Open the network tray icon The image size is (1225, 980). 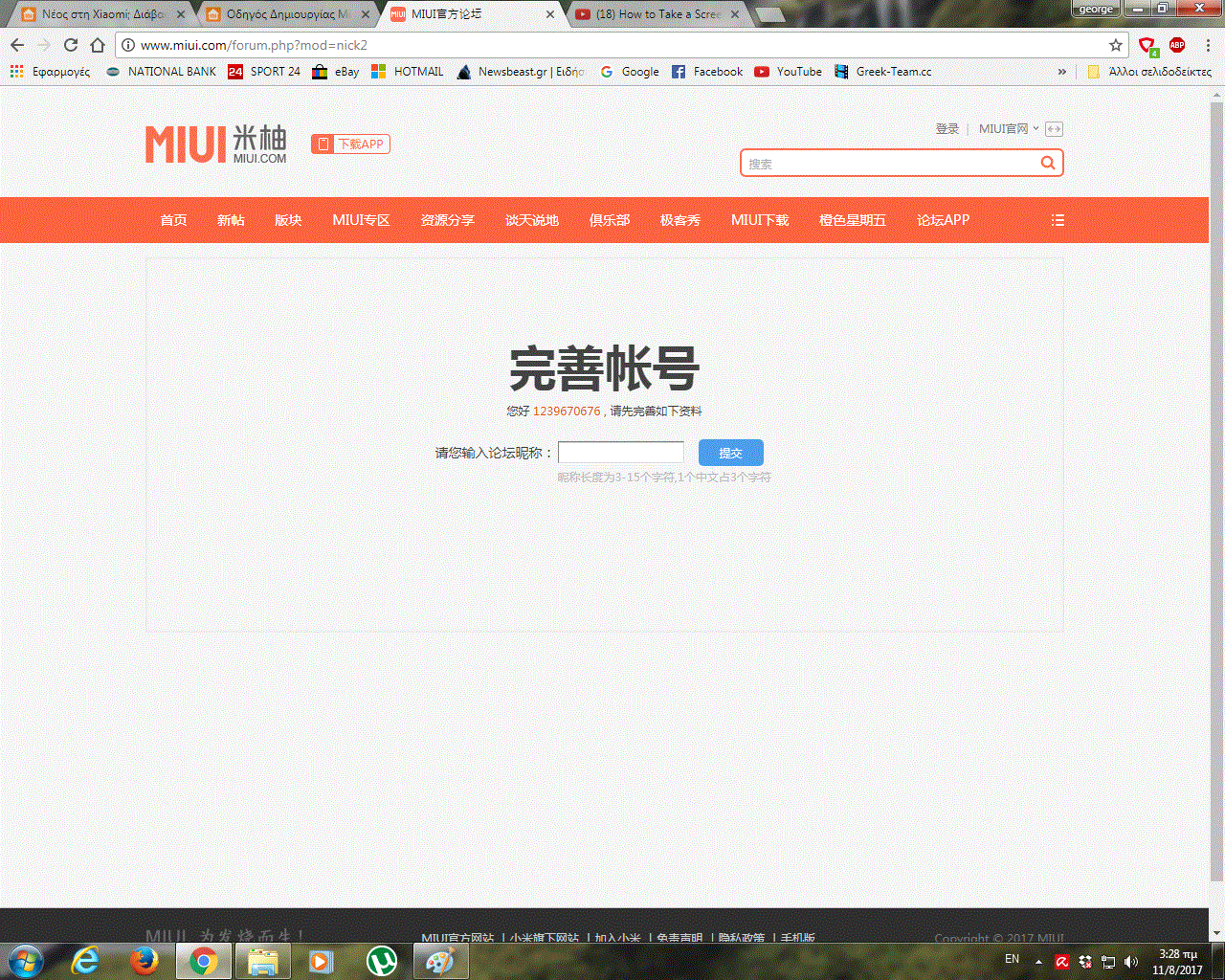[1108, 962]
